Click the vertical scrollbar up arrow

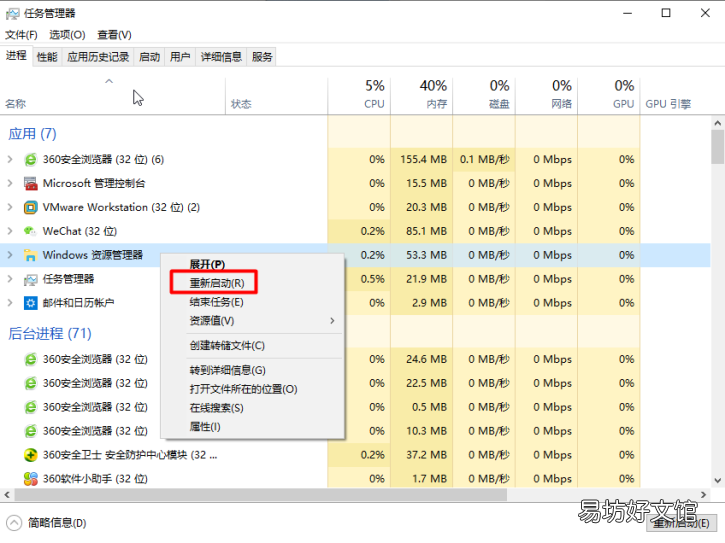pos(718,123)
